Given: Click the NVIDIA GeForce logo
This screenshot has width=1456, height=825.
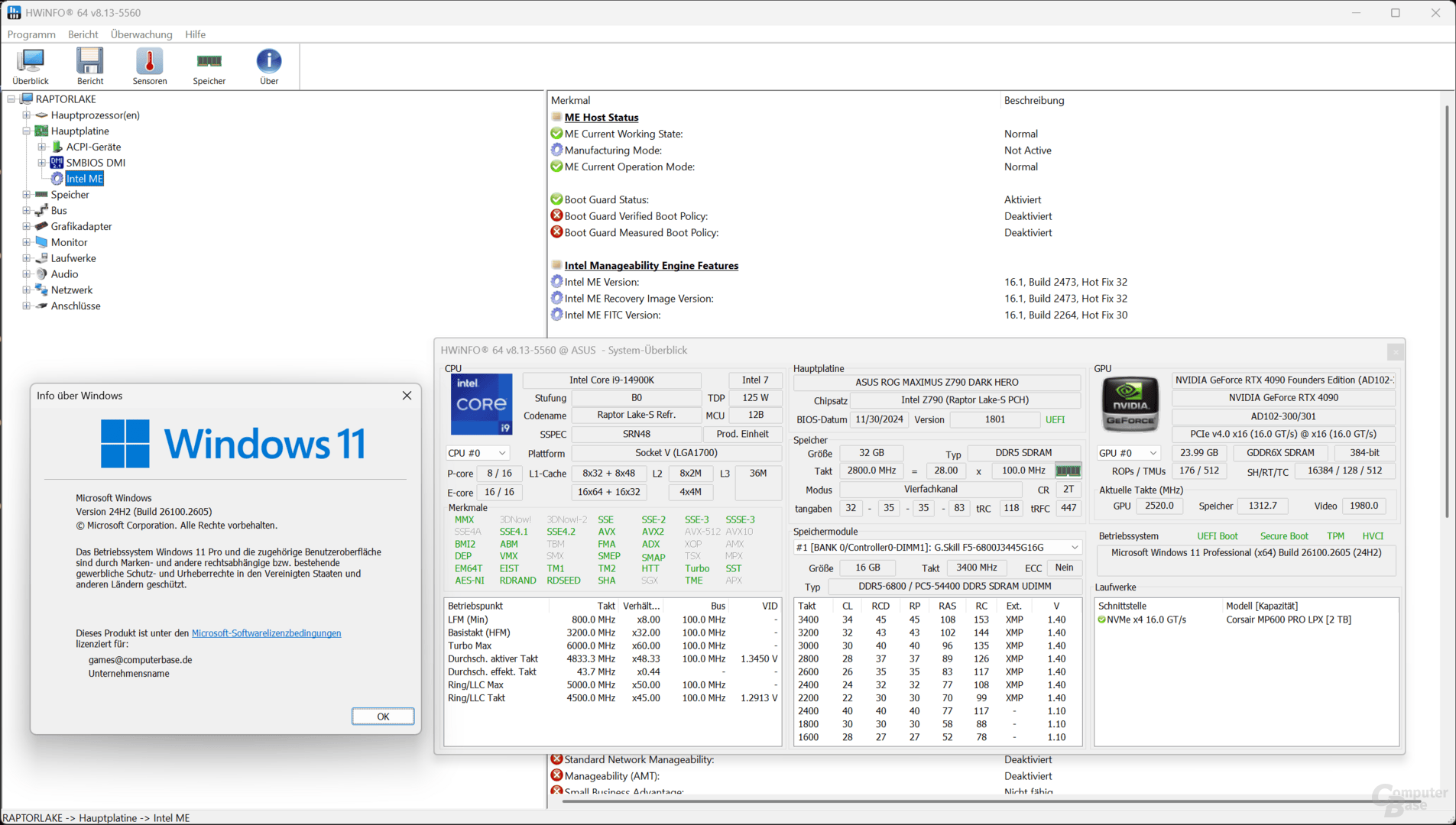Looking at the screenshot, I should pyautogui.click(x=1130, y=404).
